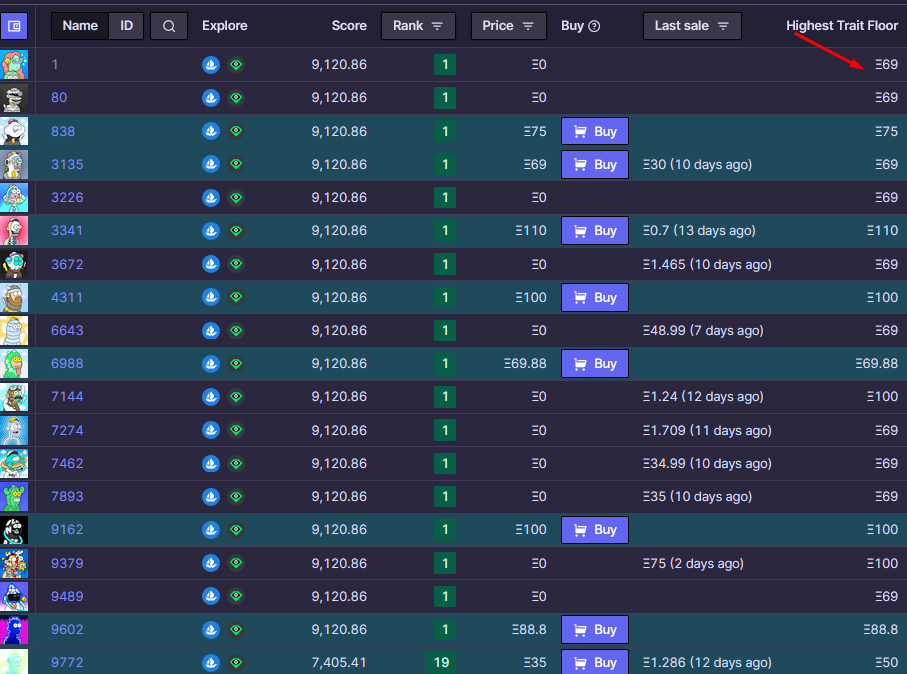This screenshot has width=907, height=674.
Task: Click the purple wallet icon top-left
Action: [x=14, y=26]
